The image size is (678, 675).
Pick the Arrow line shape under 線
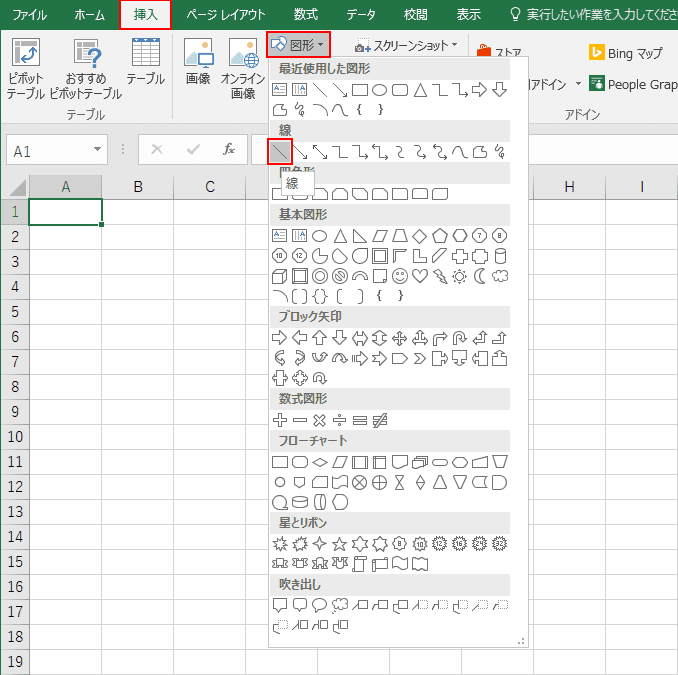(300, 152)
